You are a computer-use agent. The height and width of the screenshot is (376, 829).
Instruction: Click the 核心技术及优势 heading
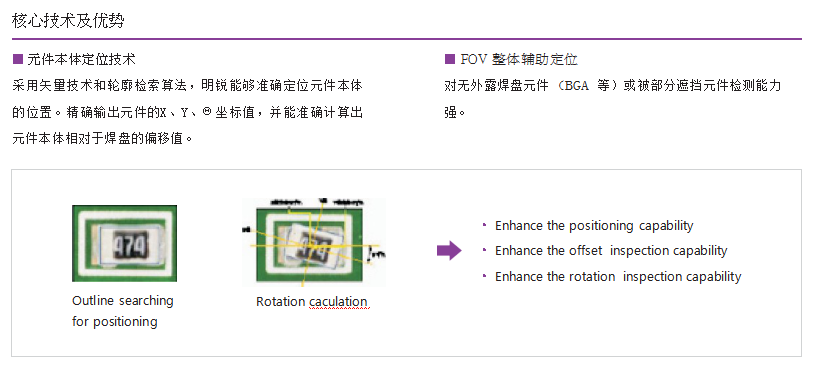point(68,21)
